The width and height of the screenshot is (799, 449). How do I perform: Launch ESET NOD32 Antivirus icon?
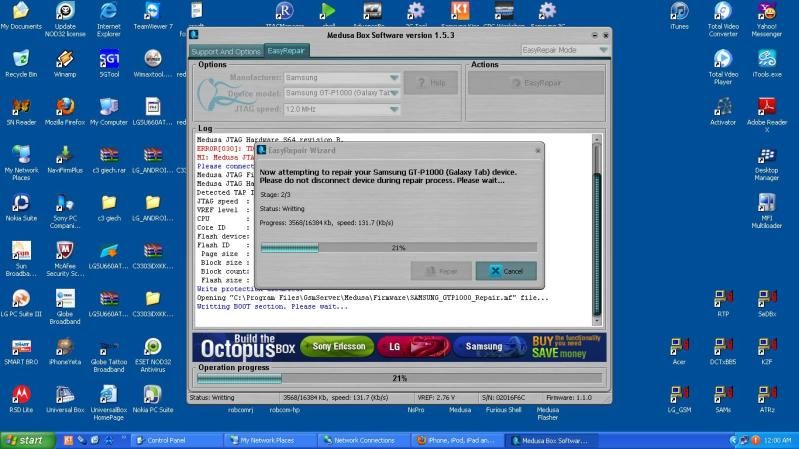click(x=152, y=354)
